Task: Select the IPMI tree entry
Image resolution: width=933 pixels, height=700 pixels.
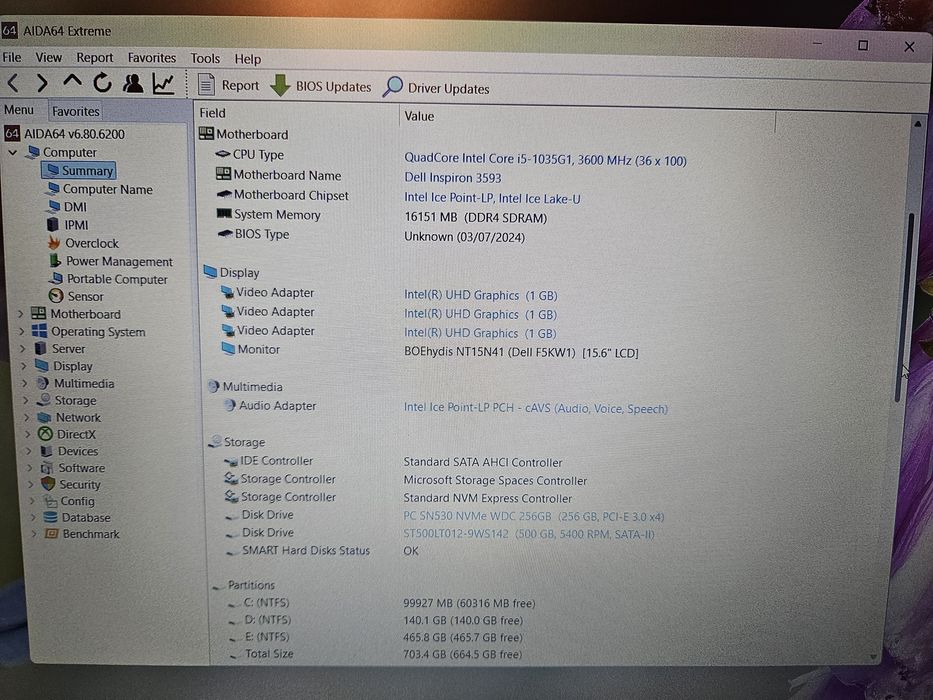Action: pyautogui.click(x=68, y=225)
